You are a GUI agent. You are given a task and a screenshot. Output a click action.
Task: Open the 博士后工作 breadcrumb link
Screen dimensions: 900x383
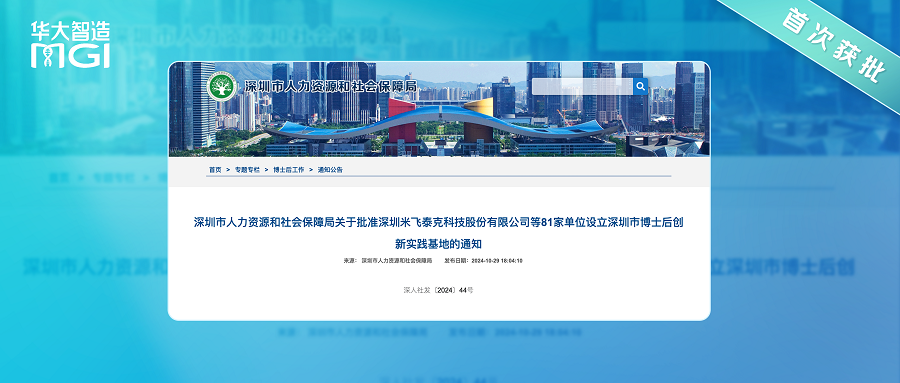point(289,170)
